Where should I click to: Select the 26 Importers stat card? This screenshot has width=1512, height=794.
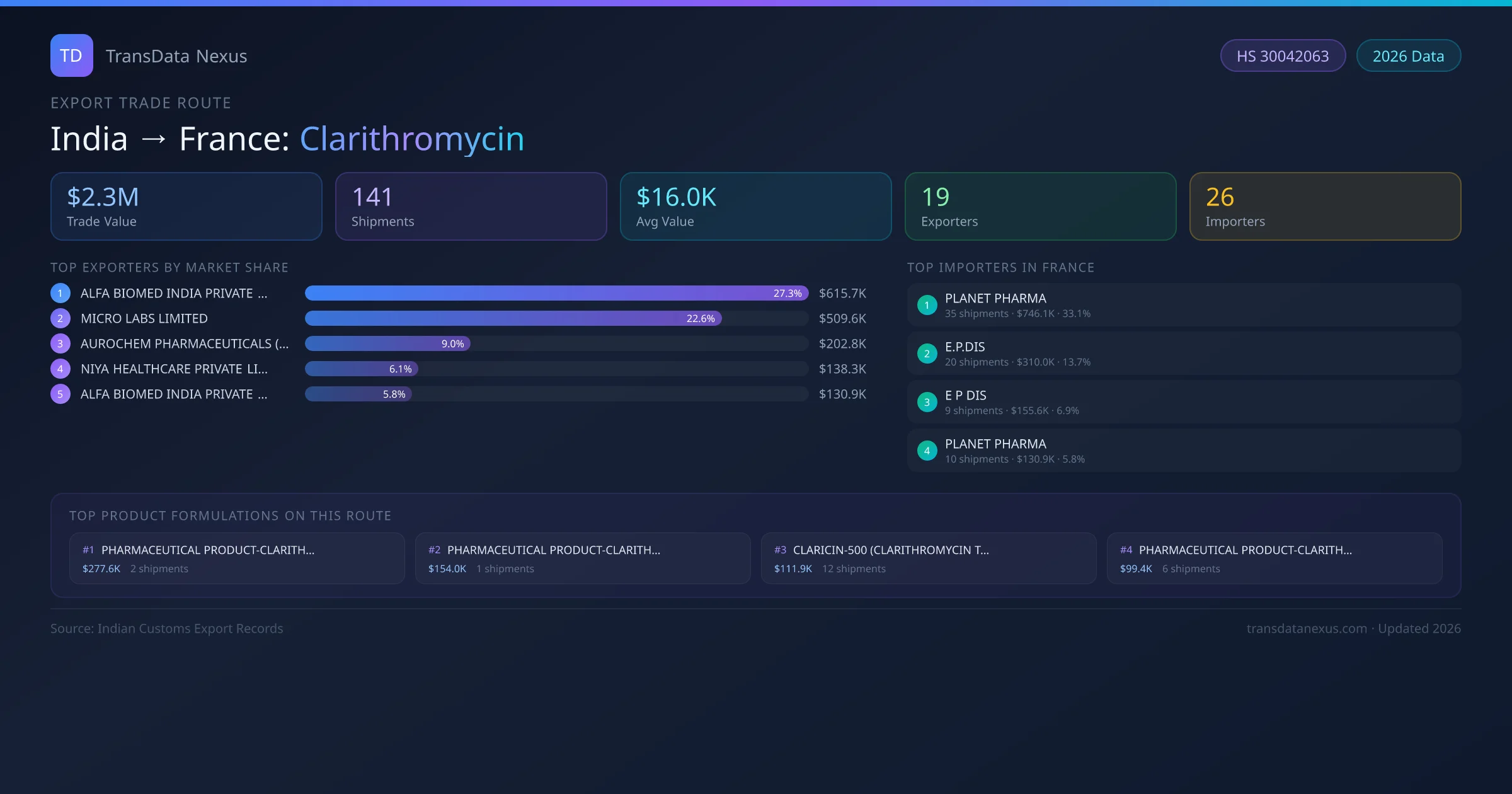[x=1325, y=207]
